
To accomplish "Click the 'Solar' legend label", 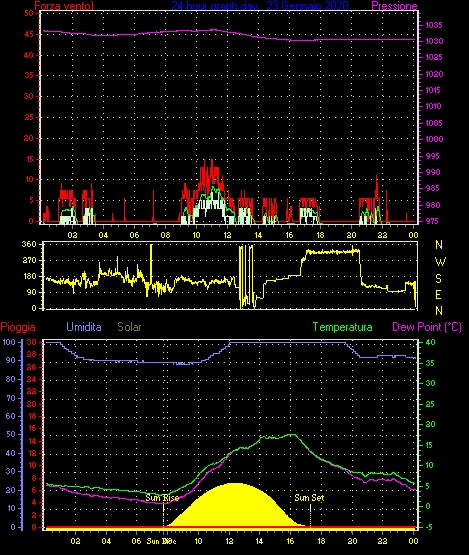I will click(x=129, y=327).
